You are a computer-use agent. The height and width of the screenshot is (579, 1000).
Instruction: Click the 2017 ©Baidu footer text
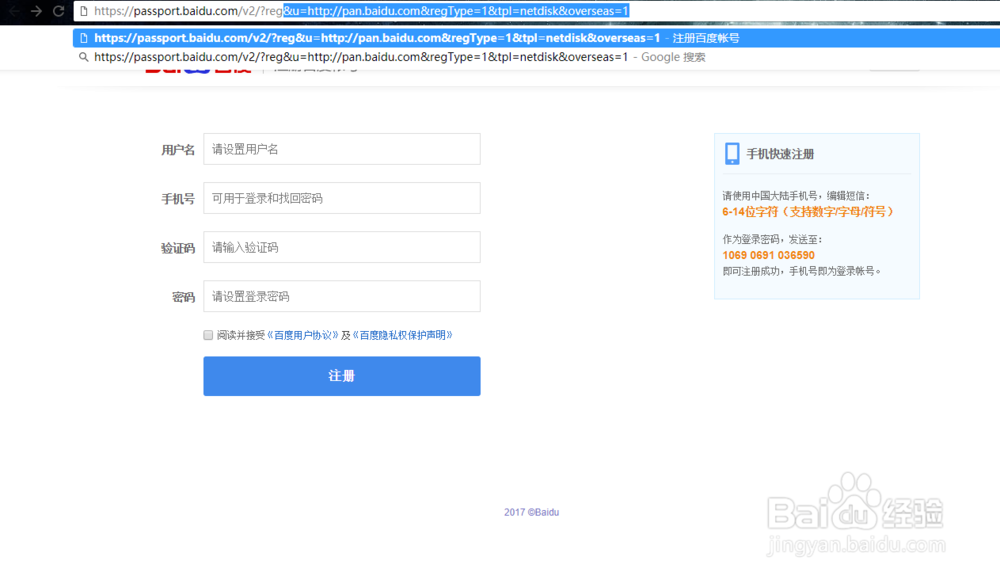(x=531, y=512)
